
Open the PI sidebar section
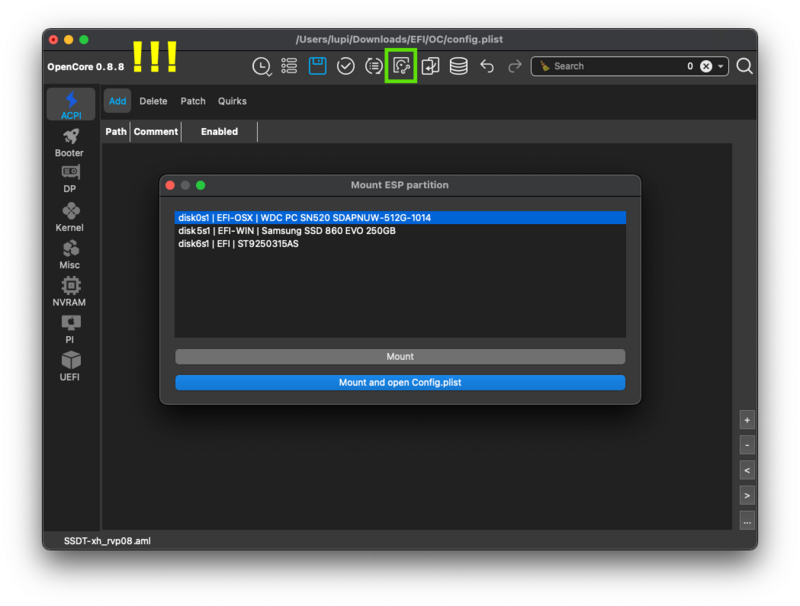[70, 329]
